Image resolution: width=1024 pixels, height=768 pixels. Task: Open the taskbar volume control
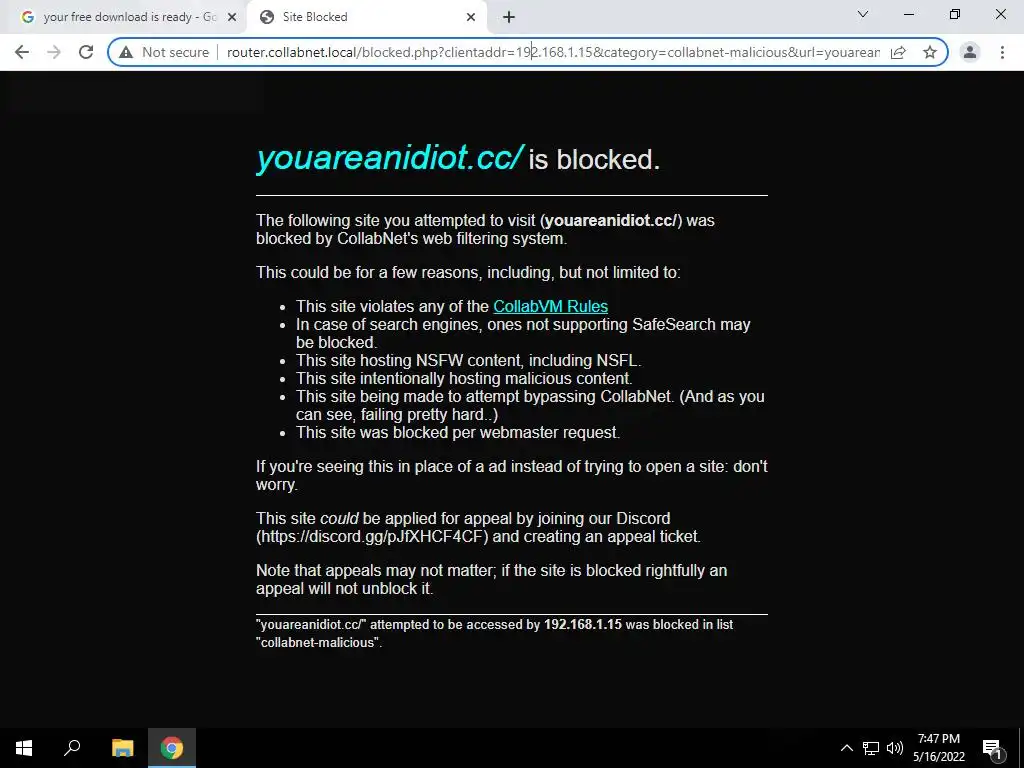pyautogui.click(x=895, y=748)
